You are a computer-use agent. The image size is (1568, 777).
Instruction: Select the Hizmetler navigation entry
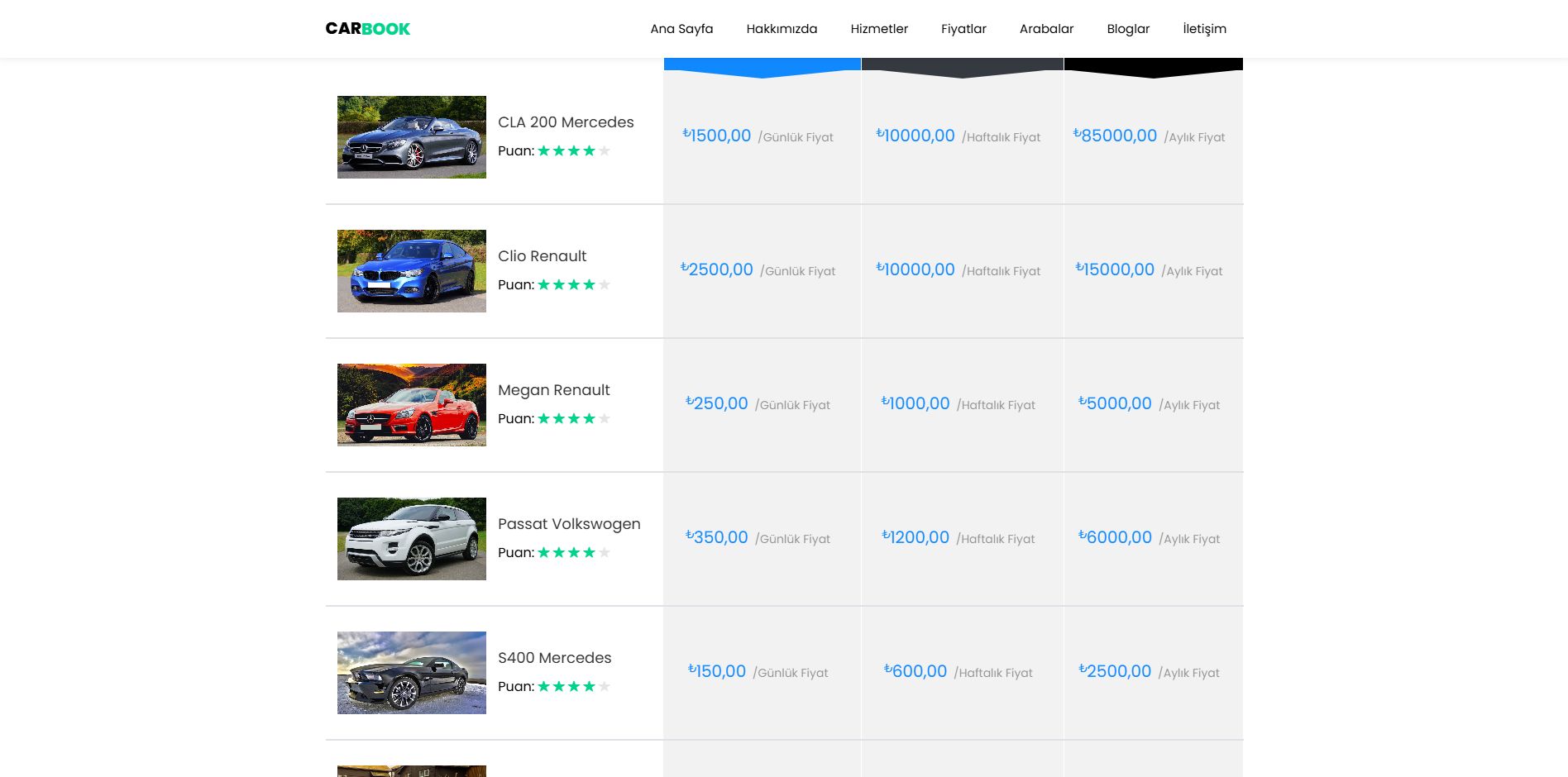click(879, 29)
